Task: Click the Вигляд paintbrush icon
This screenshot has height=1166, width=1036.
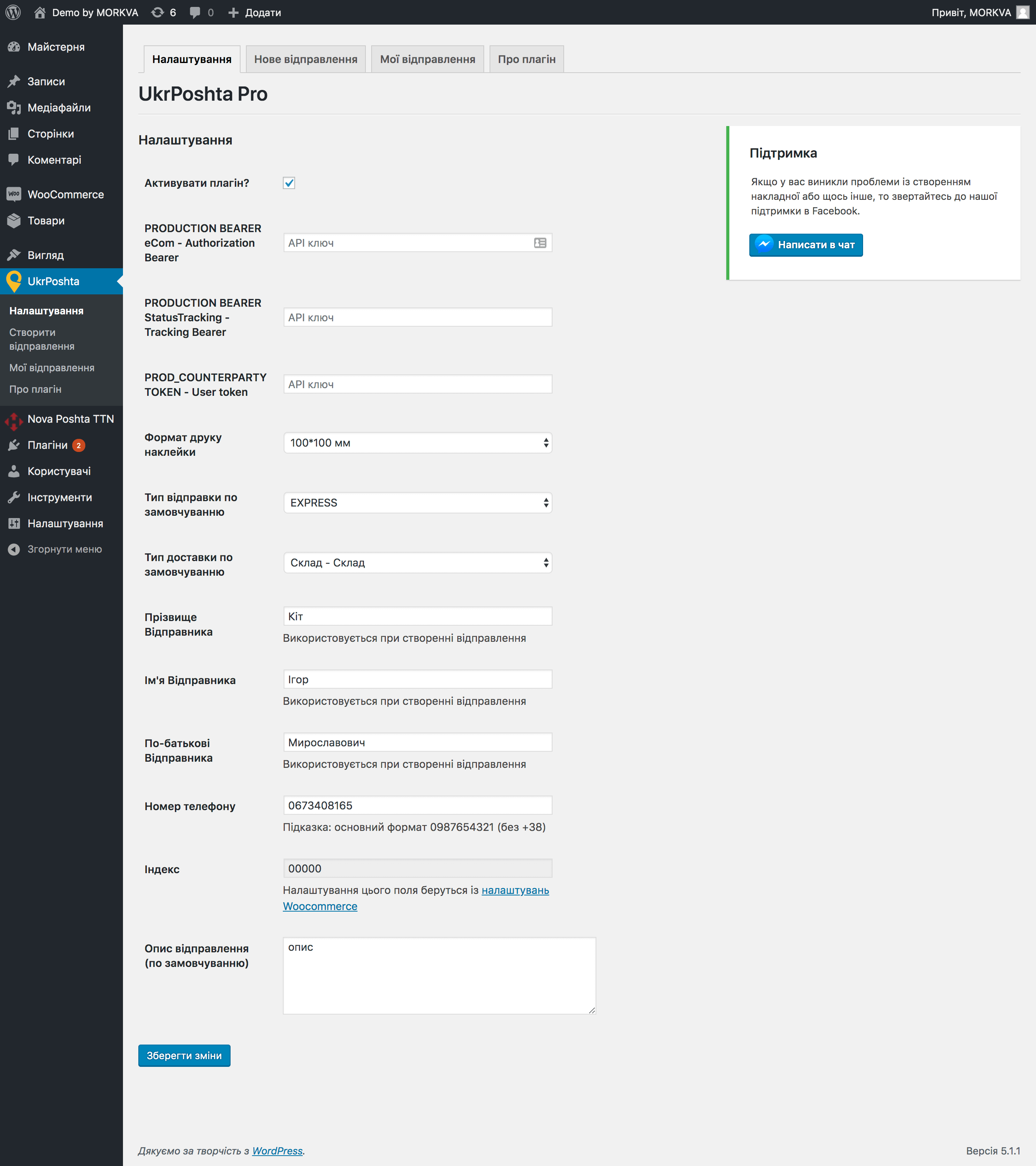Action: coord(14,255)
